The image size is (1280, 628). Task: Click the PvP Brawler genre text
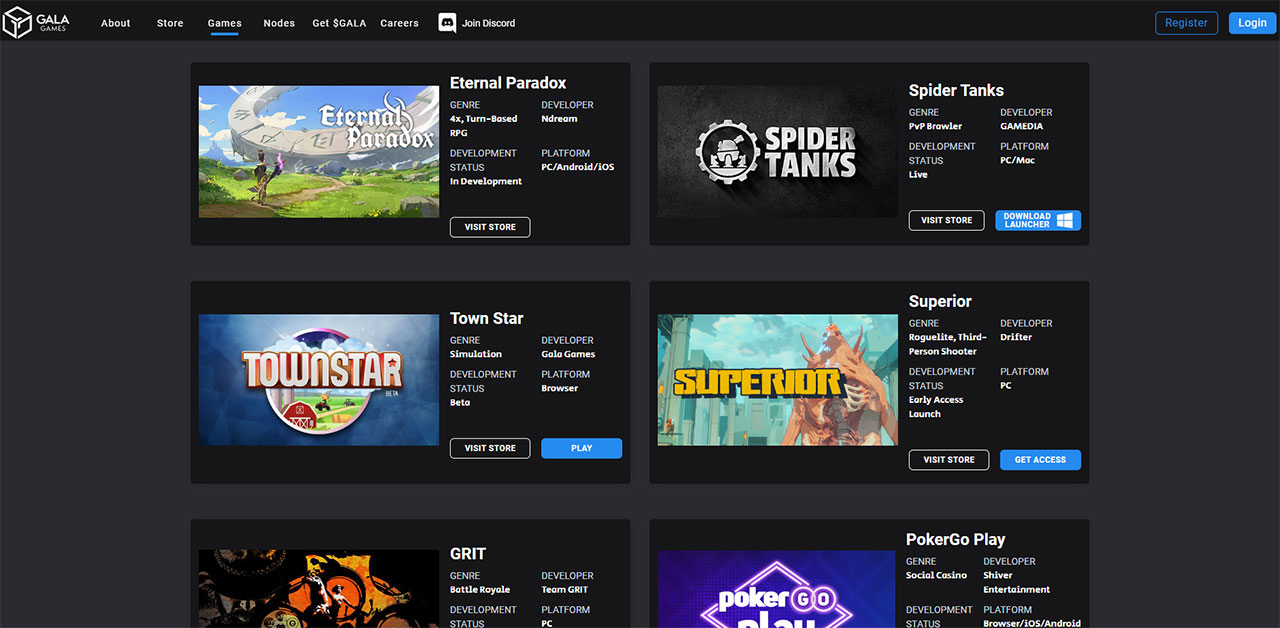935,126
